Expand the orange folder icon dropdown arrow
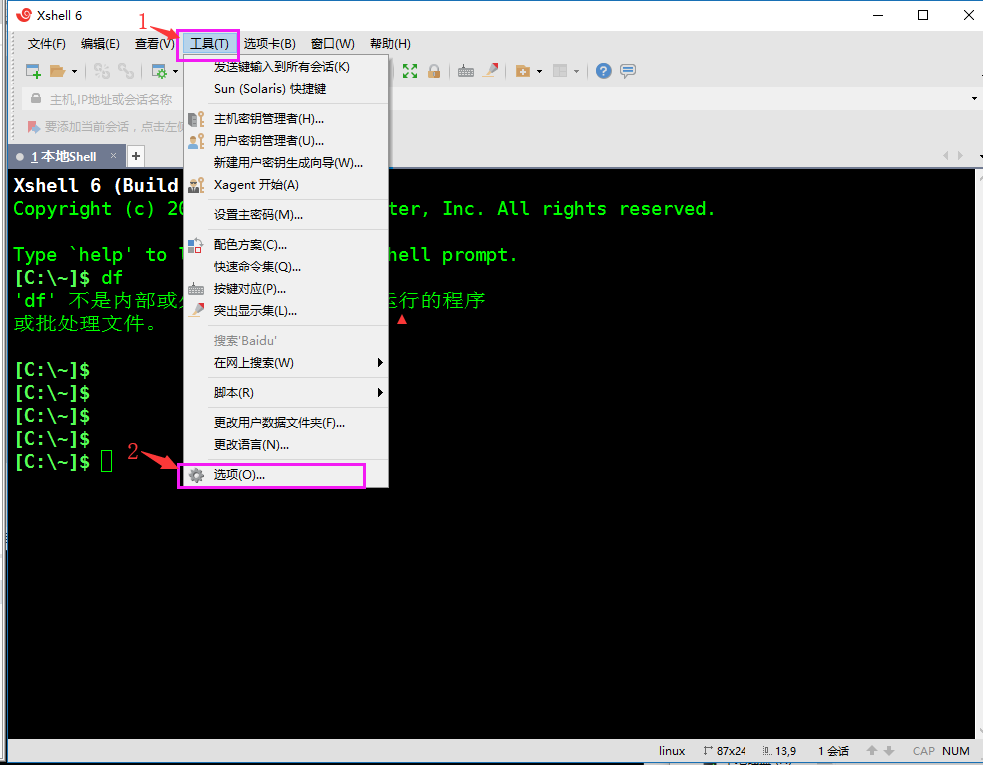 click(539, 71)
